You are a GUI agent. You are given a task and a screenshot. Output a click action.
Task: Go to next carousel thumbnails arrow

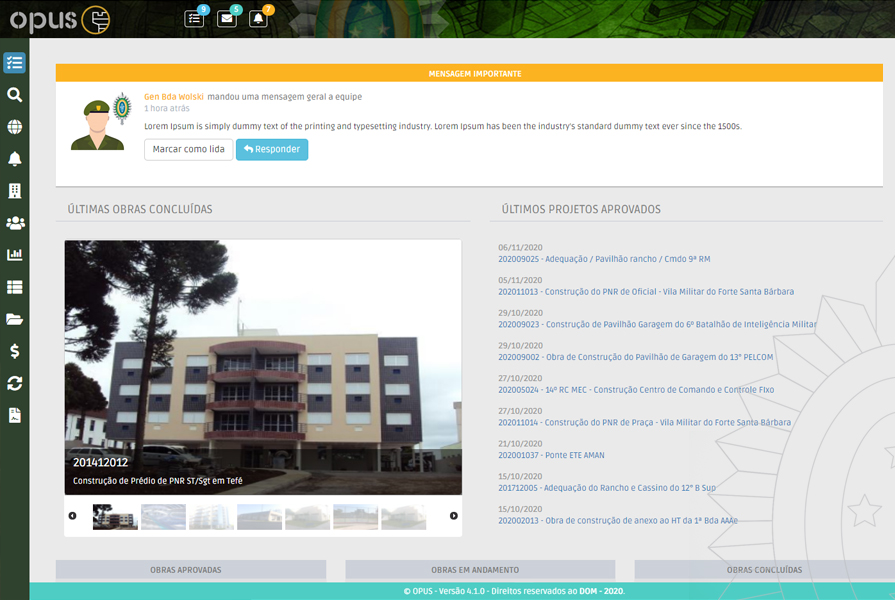(x=454, y=516)
